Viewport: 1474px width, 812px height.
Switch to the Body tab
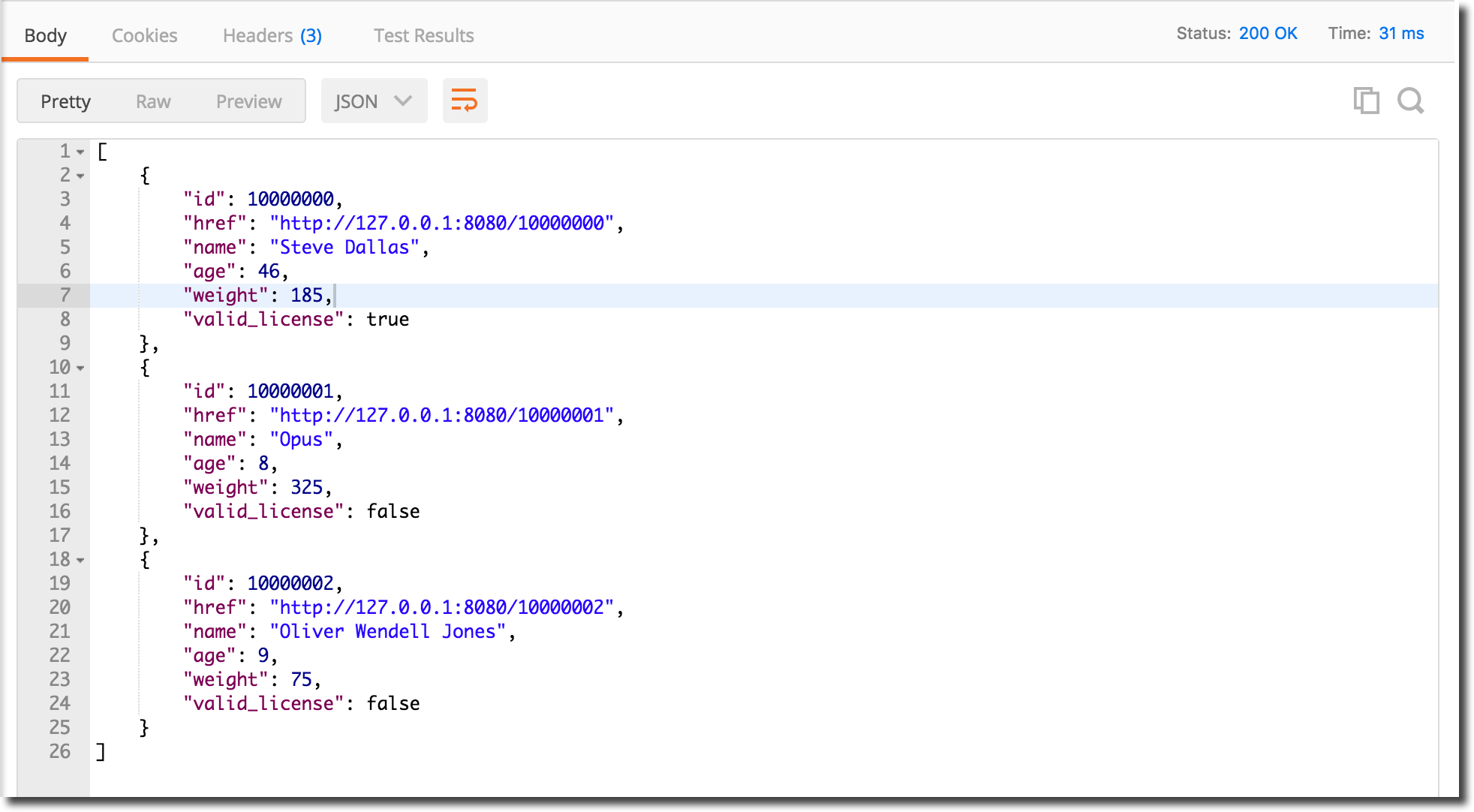46,35
